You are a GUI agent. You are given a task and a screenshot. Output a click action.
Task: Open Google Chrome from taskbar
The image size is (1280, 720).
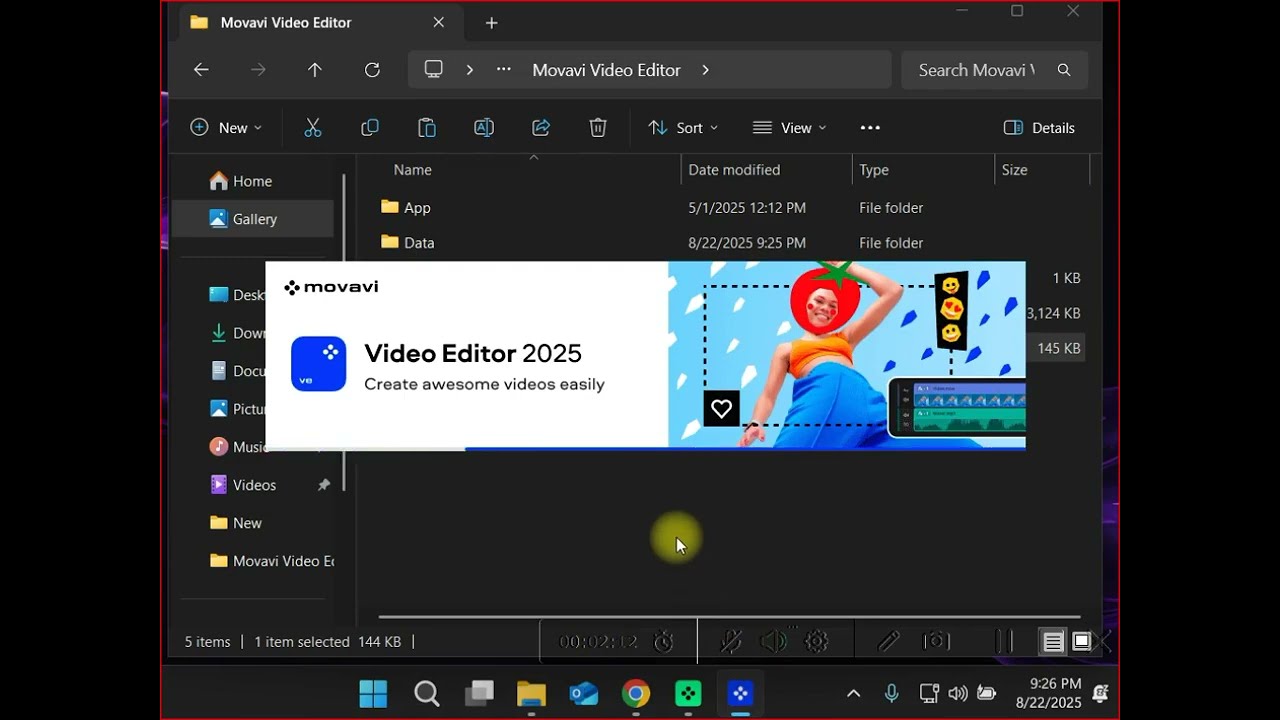(636, 693)
